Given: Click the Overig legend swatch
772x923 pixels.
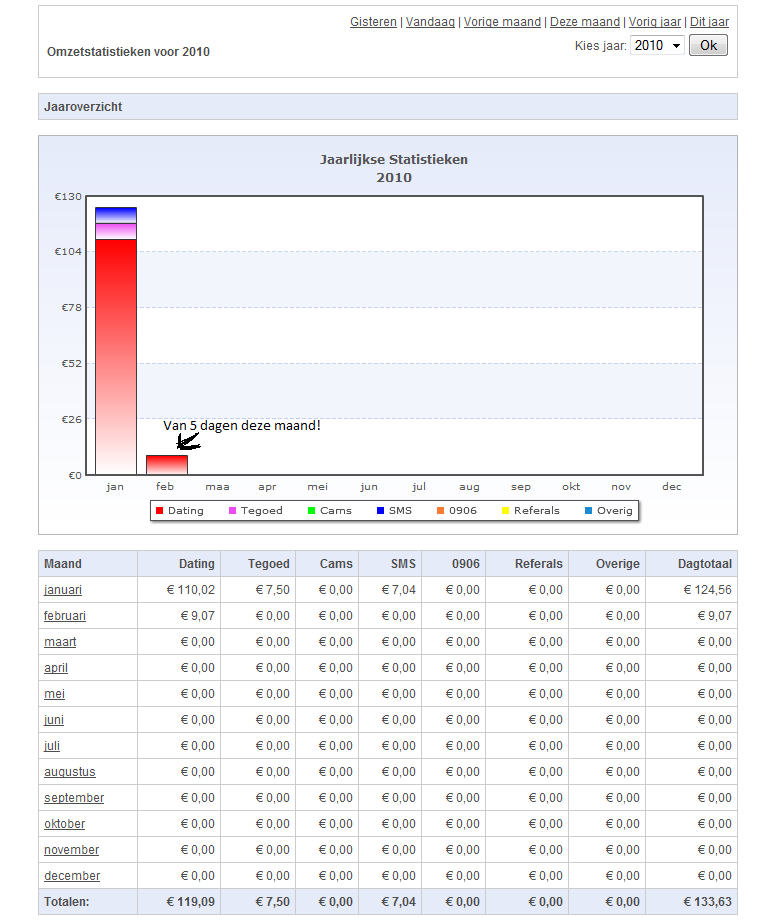Looking at the screenshot, I should (588, 510).
